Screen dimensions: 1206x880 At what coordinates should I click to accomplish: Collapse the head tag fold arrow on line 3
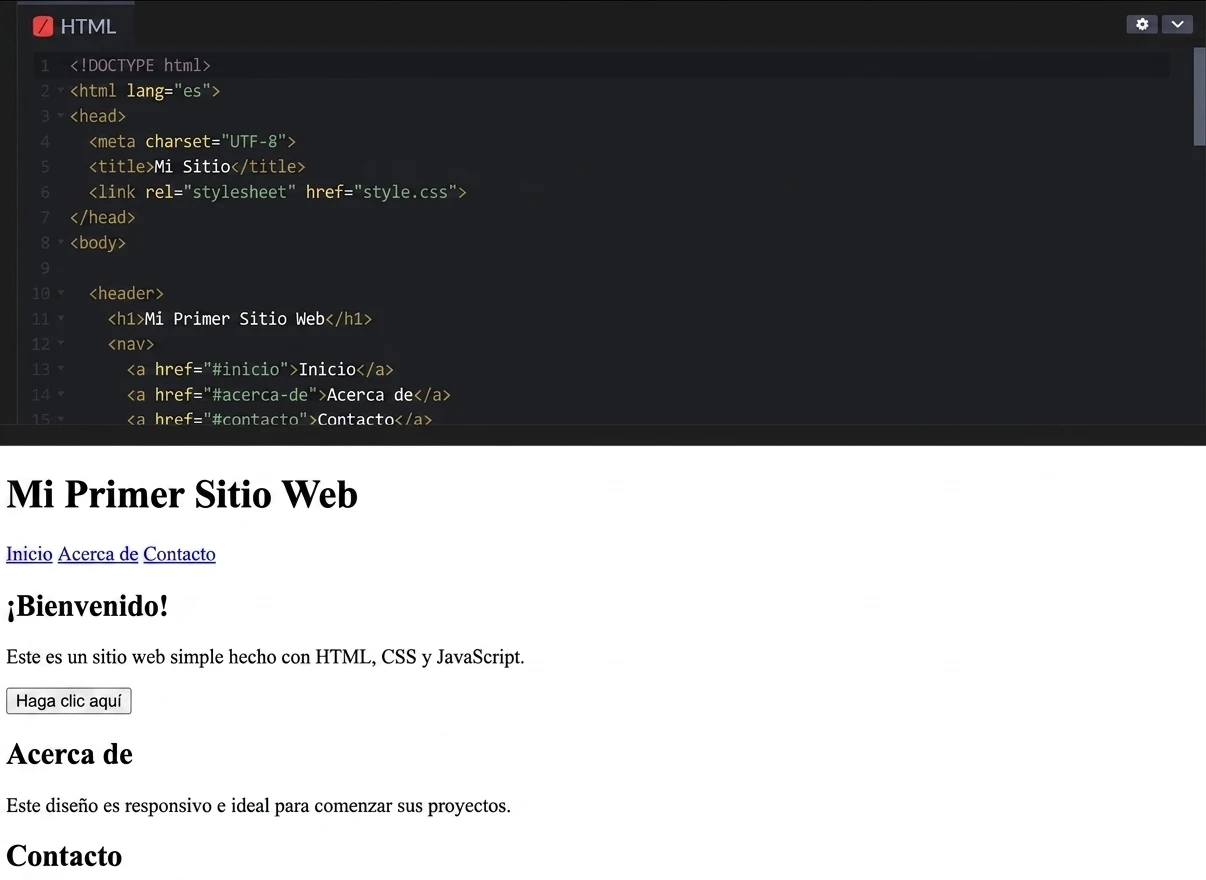(60, 116)
